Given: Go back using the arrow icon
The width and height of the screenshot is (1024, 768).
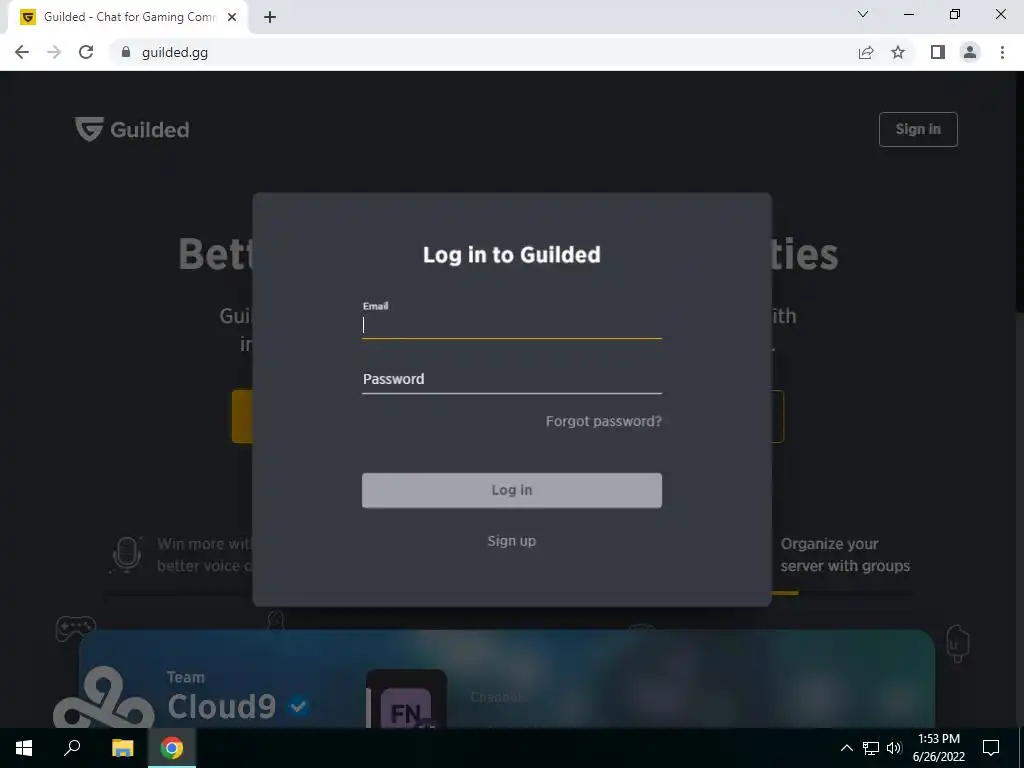Looking at the screenshot, I should [22, 52].
